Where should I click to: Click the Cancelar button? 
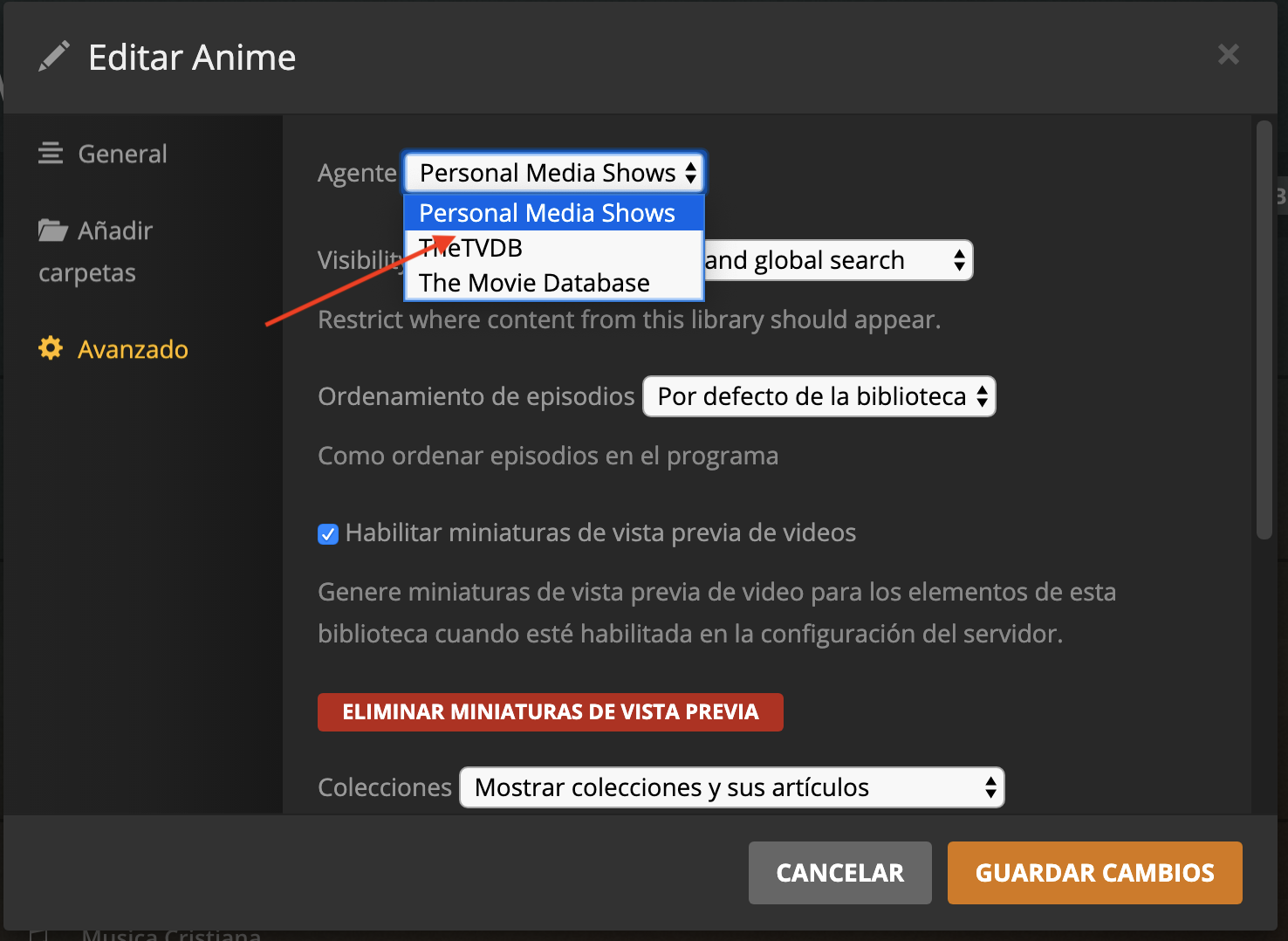coord(840,873)
